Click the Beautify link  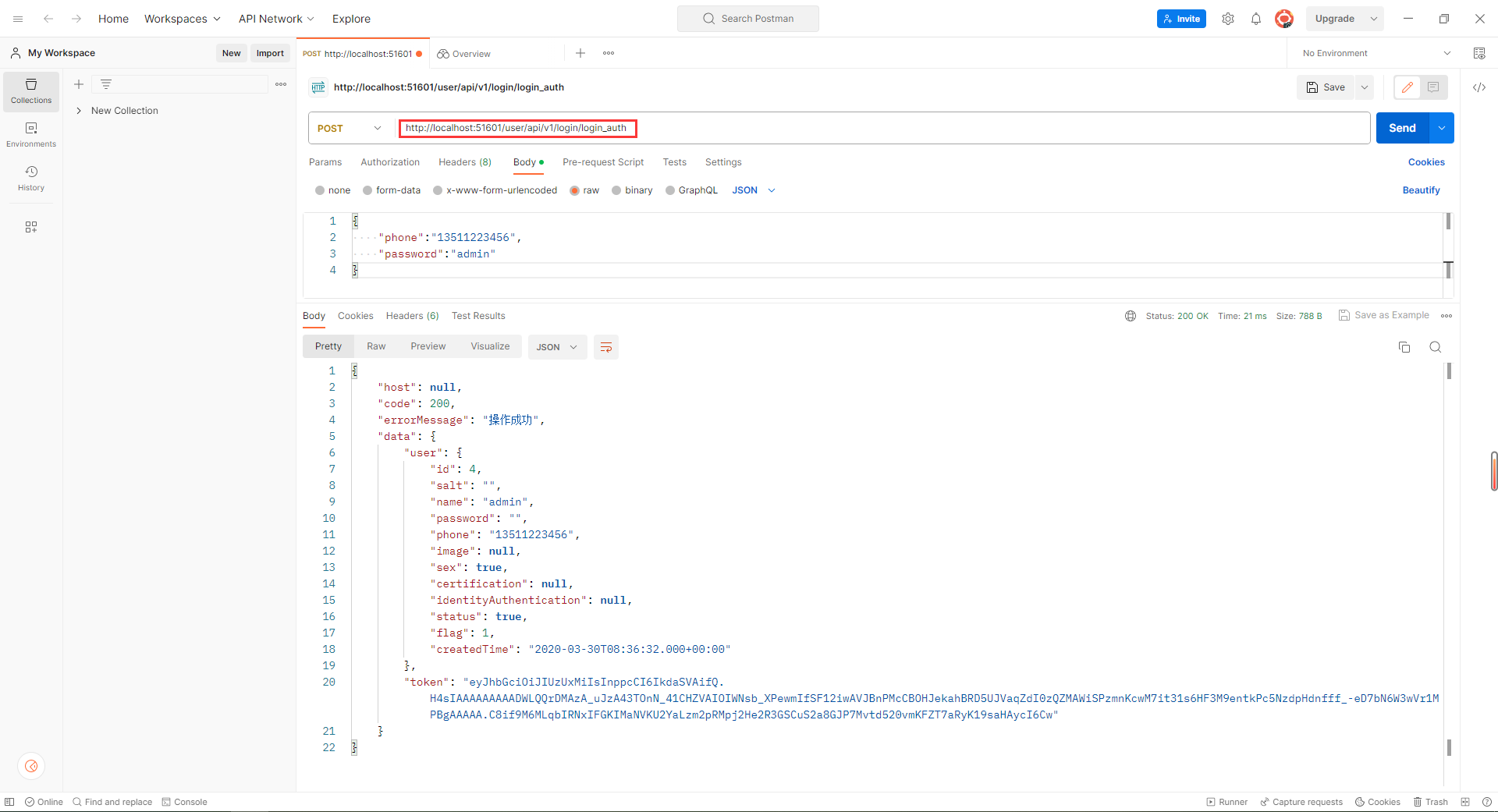pyautogui.click(x=1421, y=190)
